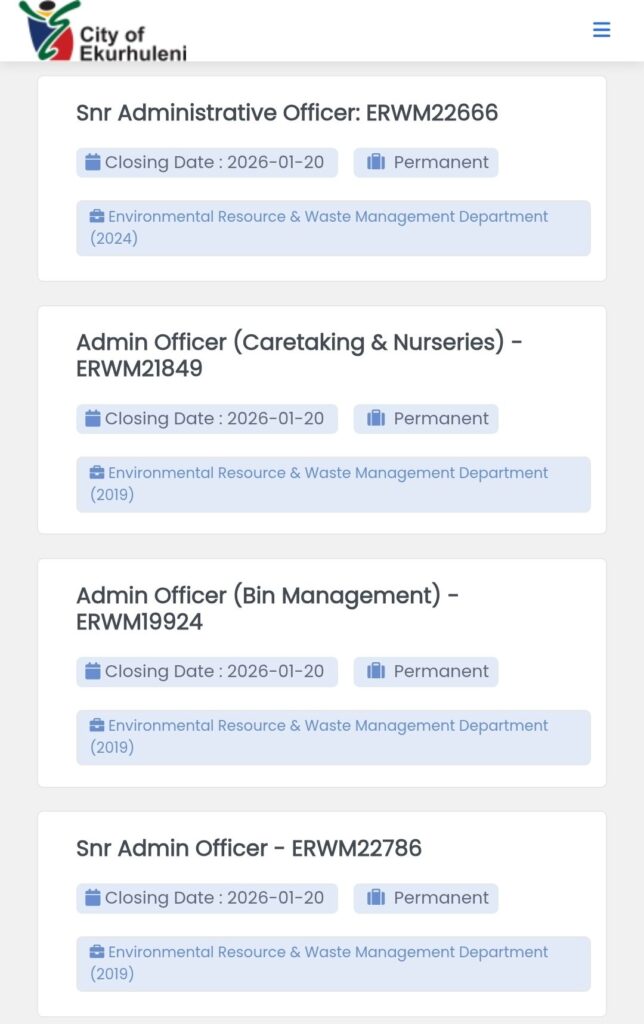Click suitcase icon on Bin Management card
The image size is (644, 1024).
376,671
